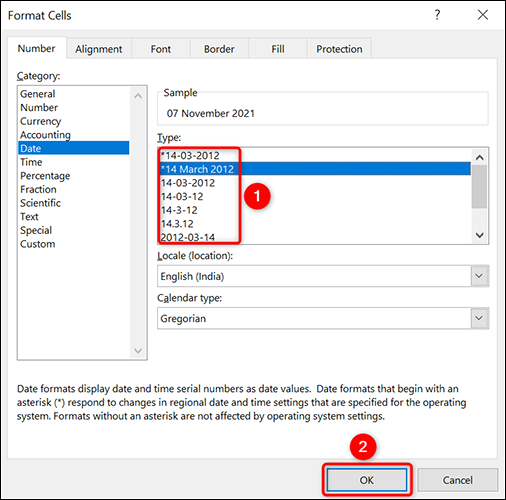The width and height of the screenshot is (506, 500).
Task: Click the Cancel button
Action: 458,480
